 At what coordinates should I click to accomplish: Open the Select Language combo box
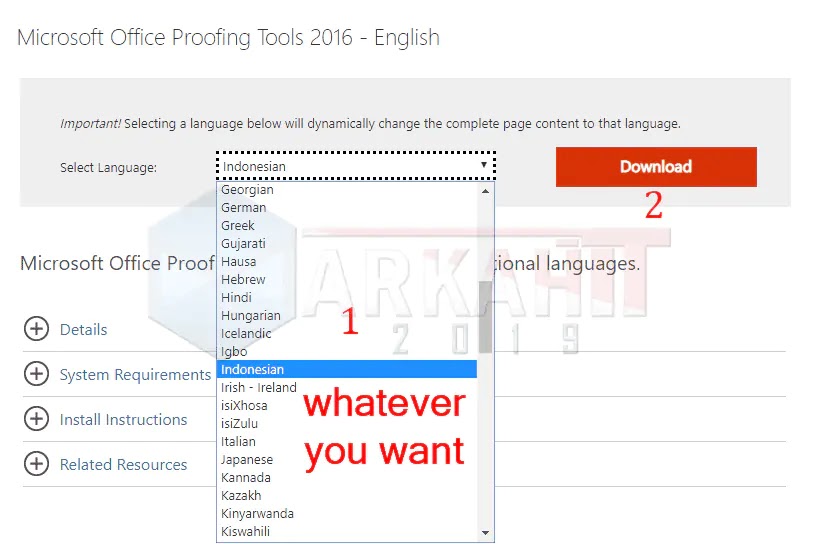pos(355,166)
